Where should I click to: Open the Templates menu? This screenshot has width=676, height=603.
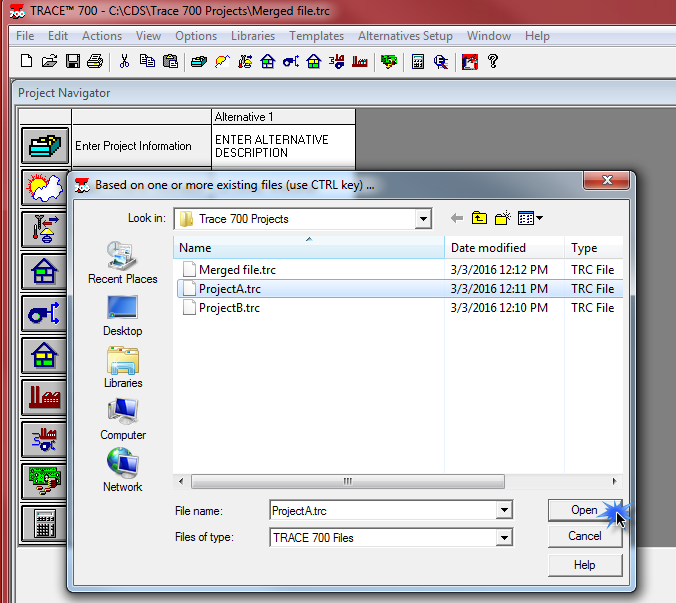[x=316, y=36]
